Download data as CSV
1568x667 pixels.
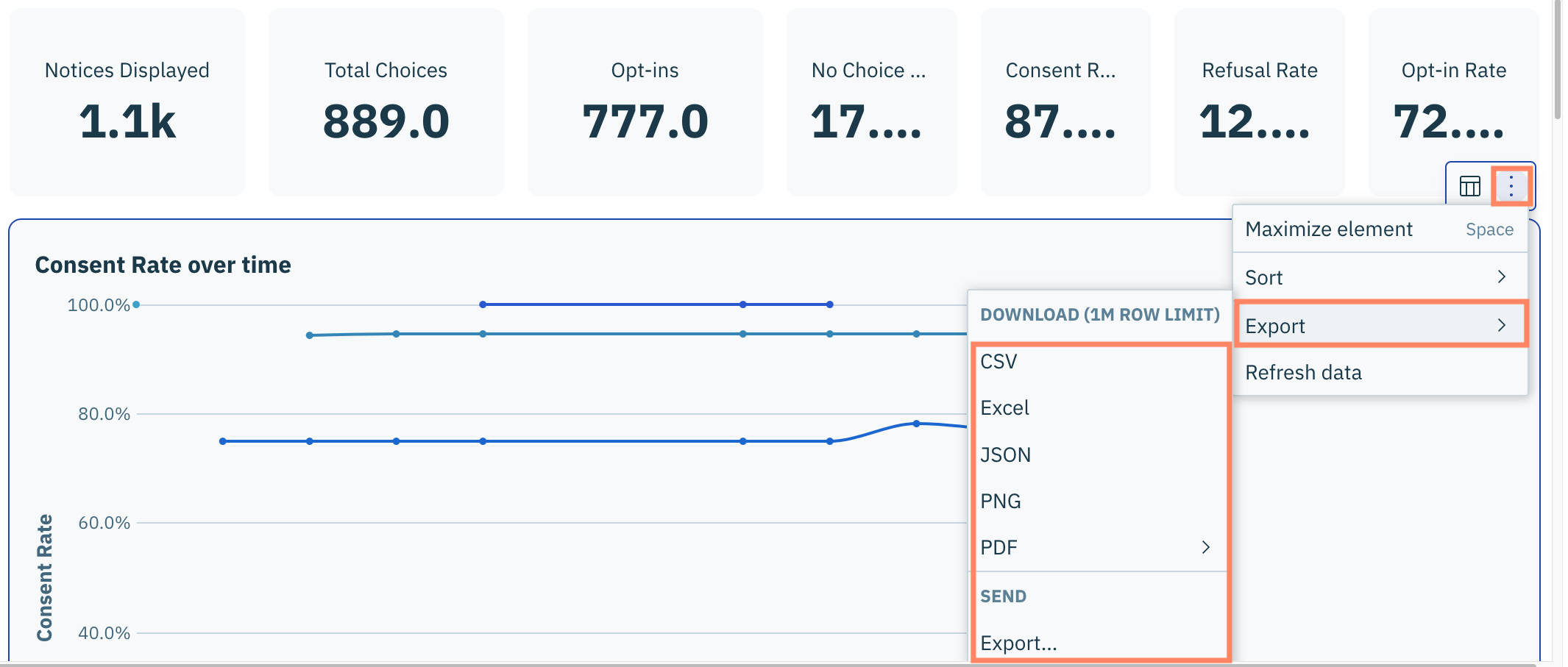pyautogui.click(x=998, y=362)
